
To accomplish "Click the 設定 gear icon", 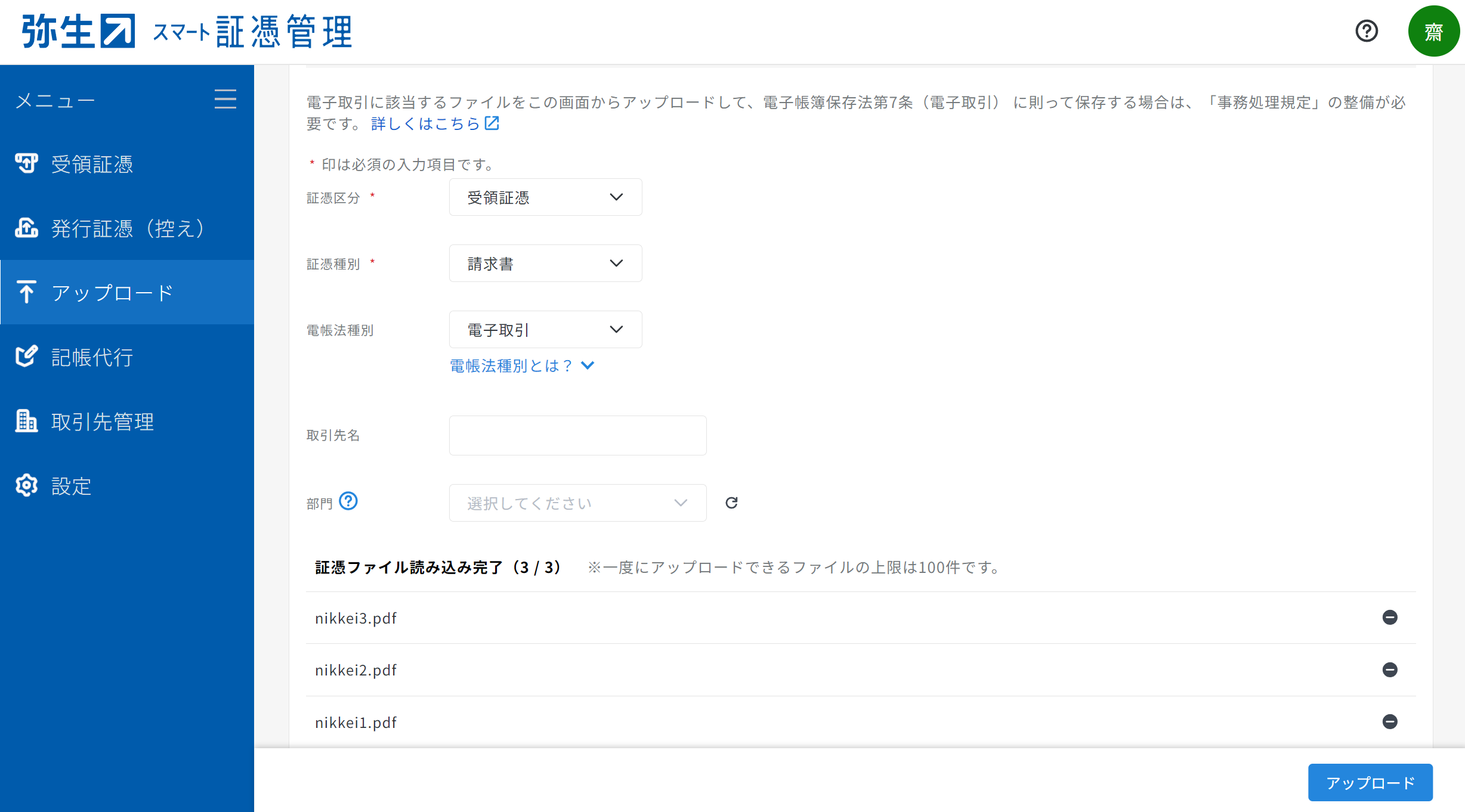I will tap(26, 485).
